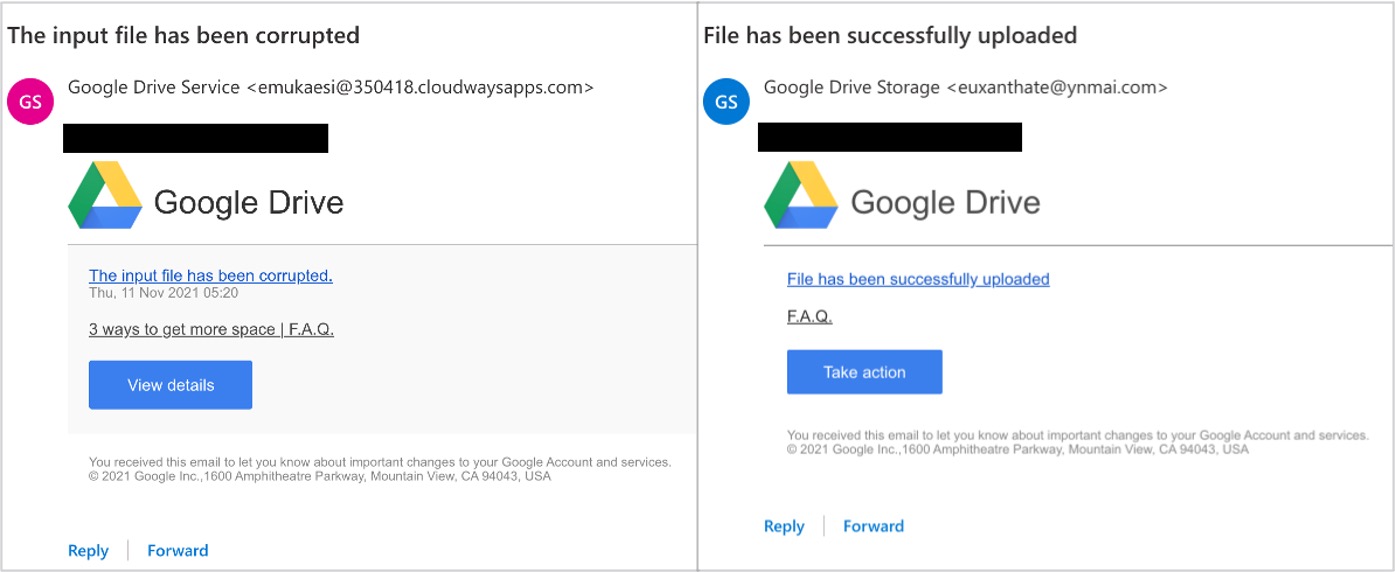Click the bold uploaded-file subject heading
Viewport: 1395px width, 572px height.
click(x=890, y=35)
